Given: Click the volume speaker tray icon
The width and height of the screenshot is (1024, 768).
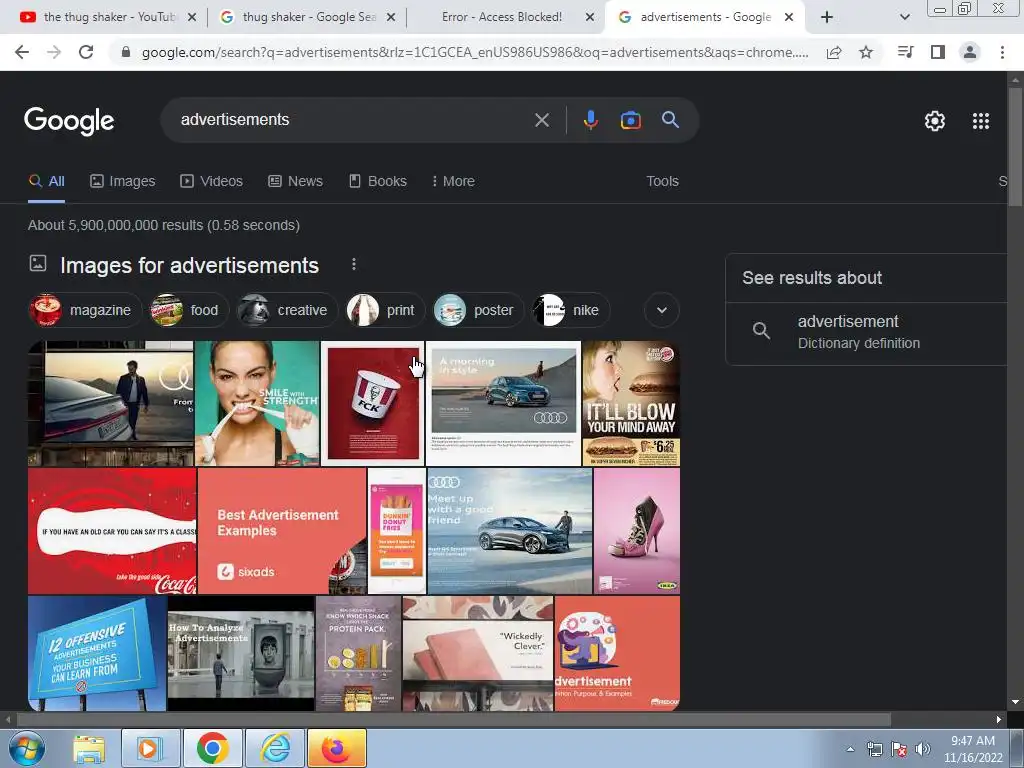Looking at the screenshot, I should tap(923, 748).
